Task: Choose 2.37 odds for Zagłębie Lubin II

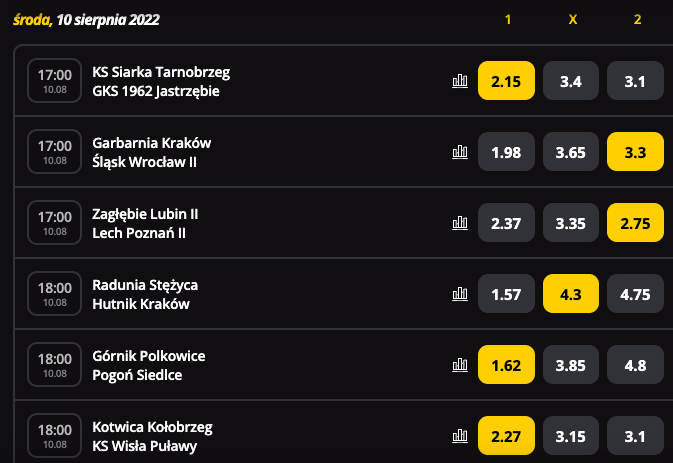Action: 506,223
